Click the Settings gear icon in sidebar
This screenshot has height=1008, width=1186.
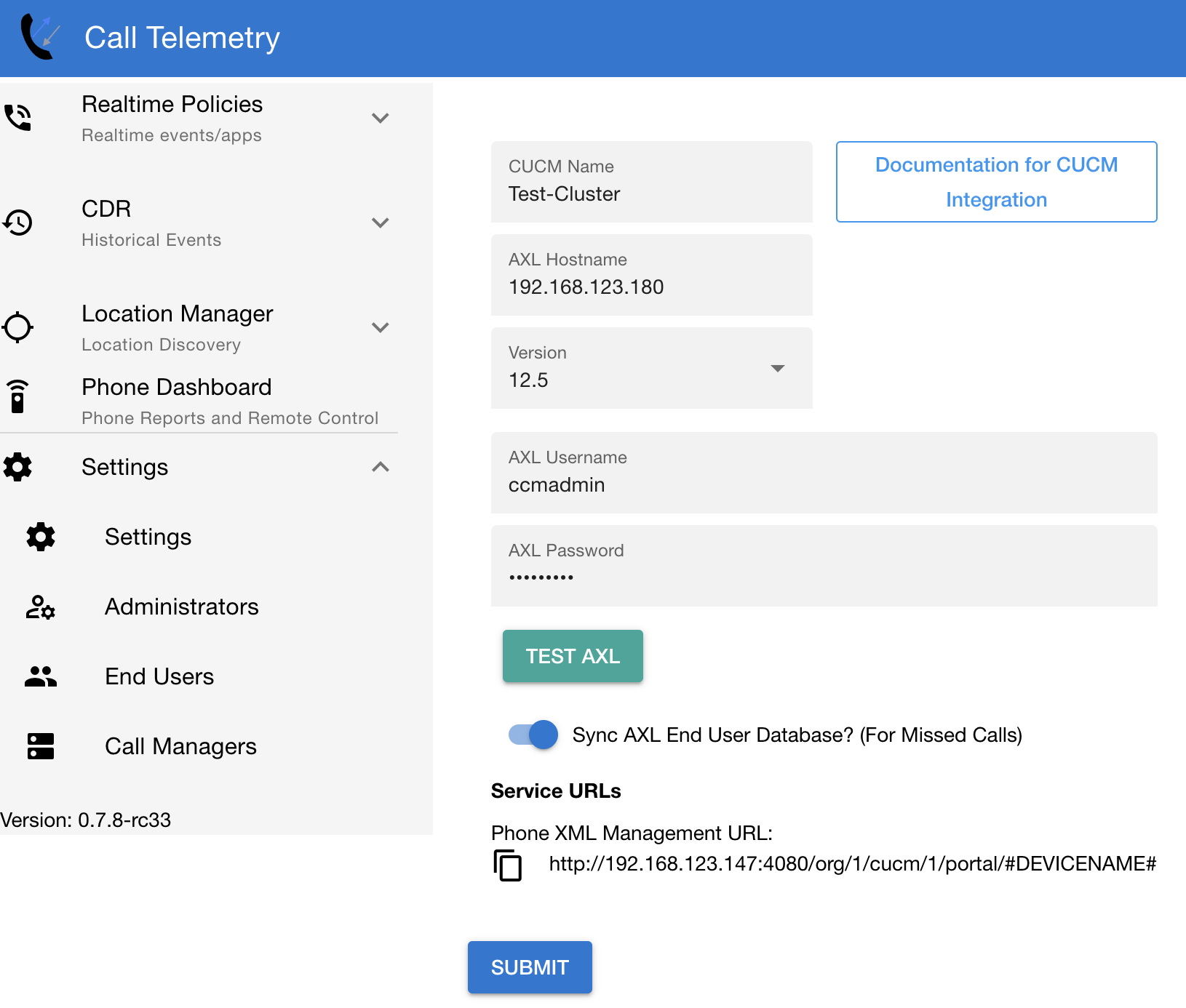click(x=17, y=468)
